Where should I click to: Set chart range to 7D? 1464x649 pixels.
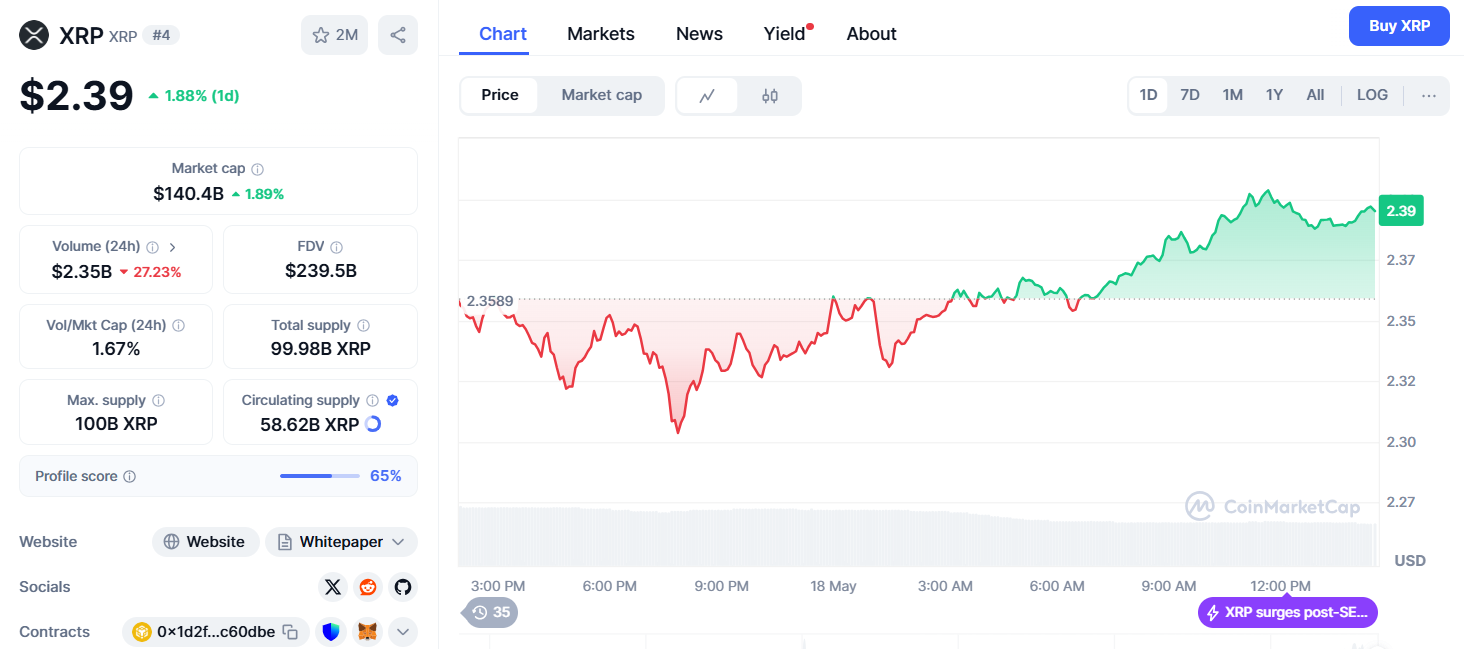tap(1190, 95)
